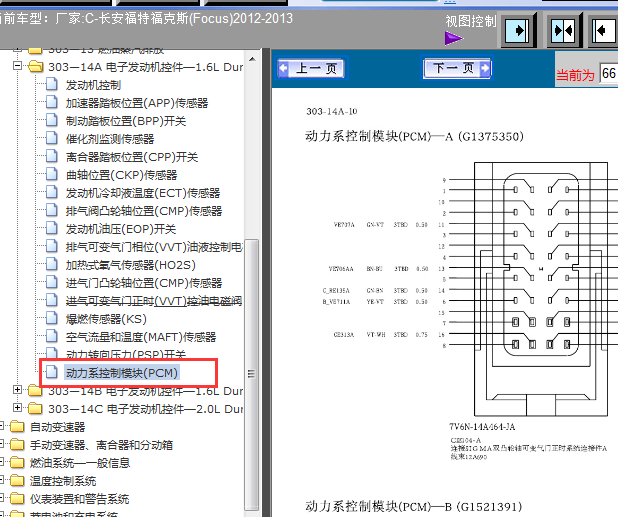Open 发动机冷却液温度(ECT)传感器 page
Screen dimensions: 618x517
pyautogui.click(x=143, y=193)
